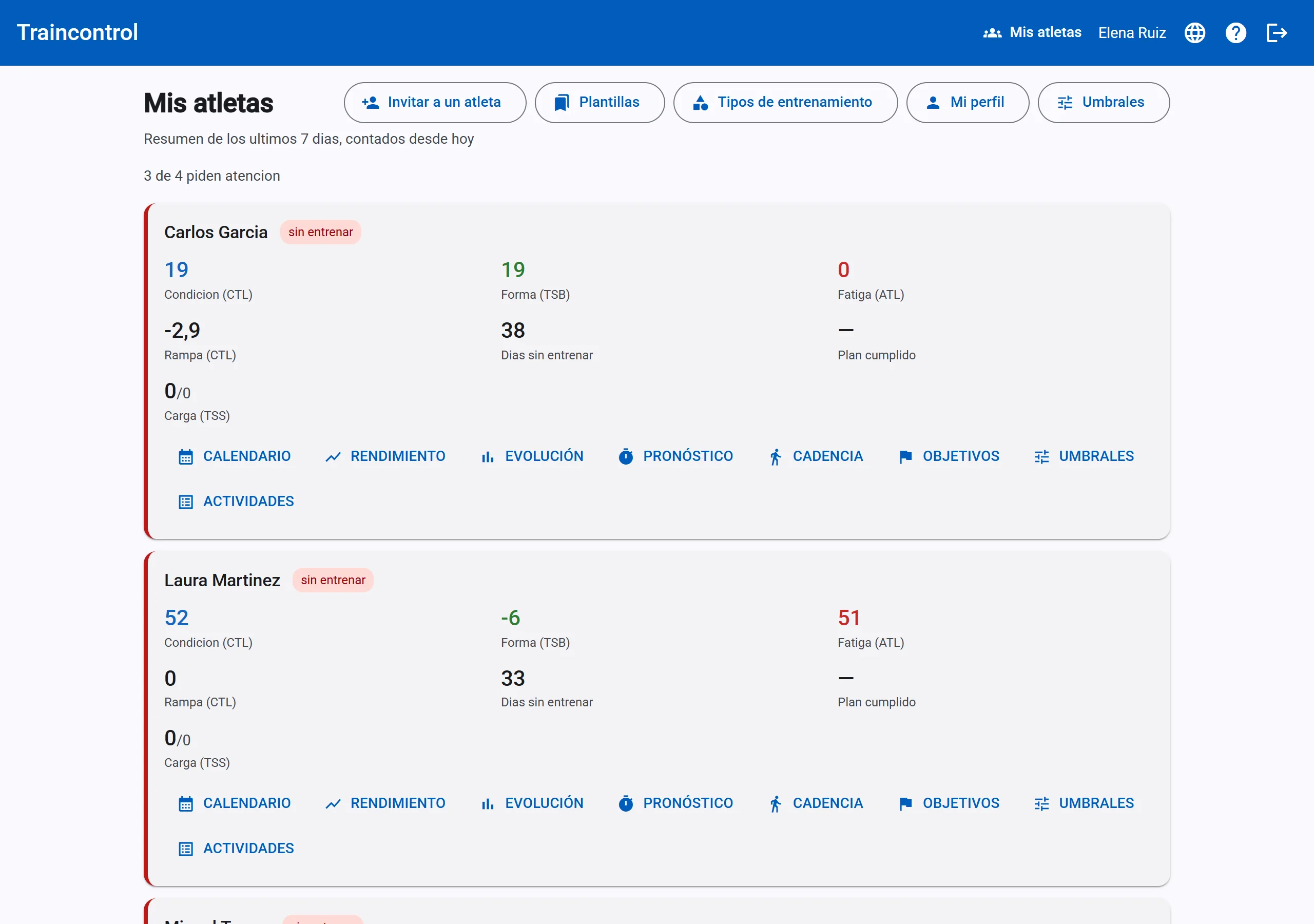Screen dimensions: 1314x924
Task: Open the top Umbrales button
Action: [1104, 103]
